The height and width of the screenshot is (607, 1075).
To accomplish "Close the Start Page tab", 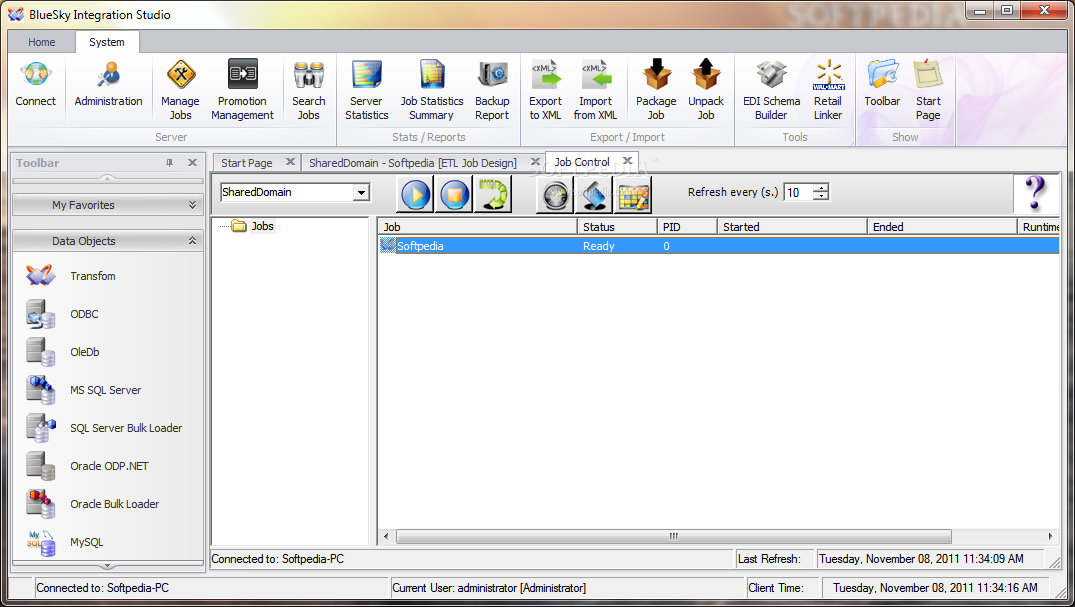I will click(x=290, y=162).
